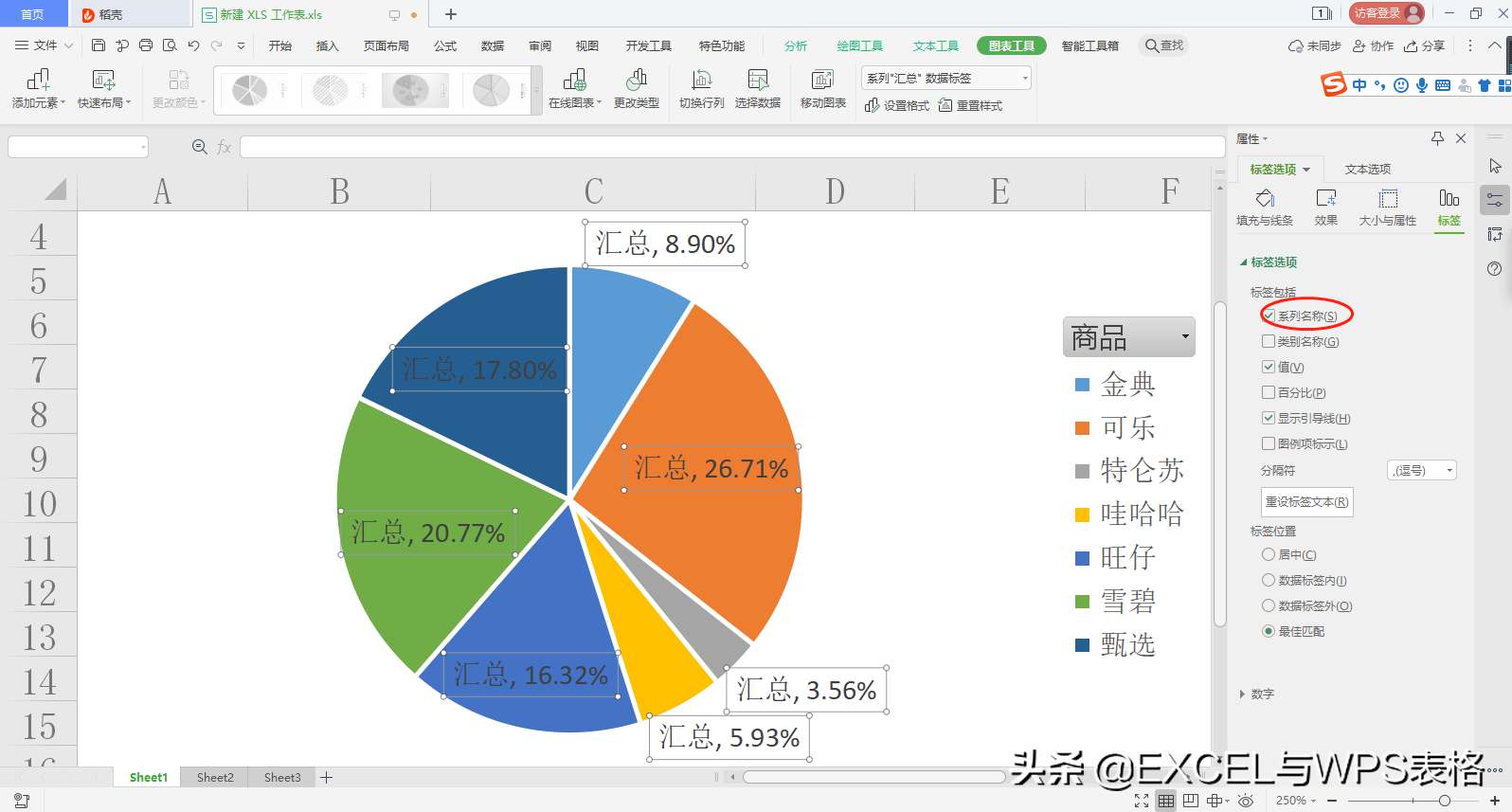Click the Save icon in quick toolbar
Image resolution: width=1512 pixels, height=812 pixels.
click(x=99, y=45)
